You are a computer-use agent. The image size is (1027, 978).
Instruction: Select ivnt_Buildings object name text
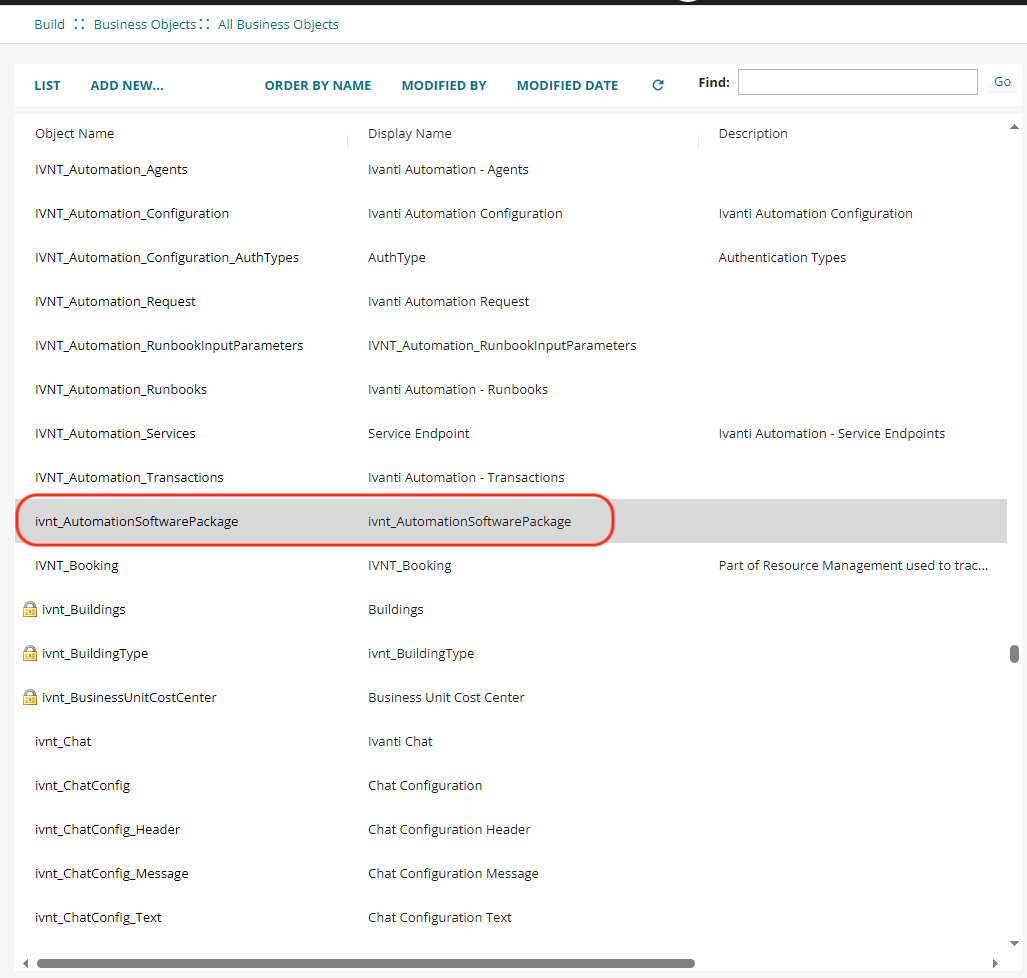(84, 609)
